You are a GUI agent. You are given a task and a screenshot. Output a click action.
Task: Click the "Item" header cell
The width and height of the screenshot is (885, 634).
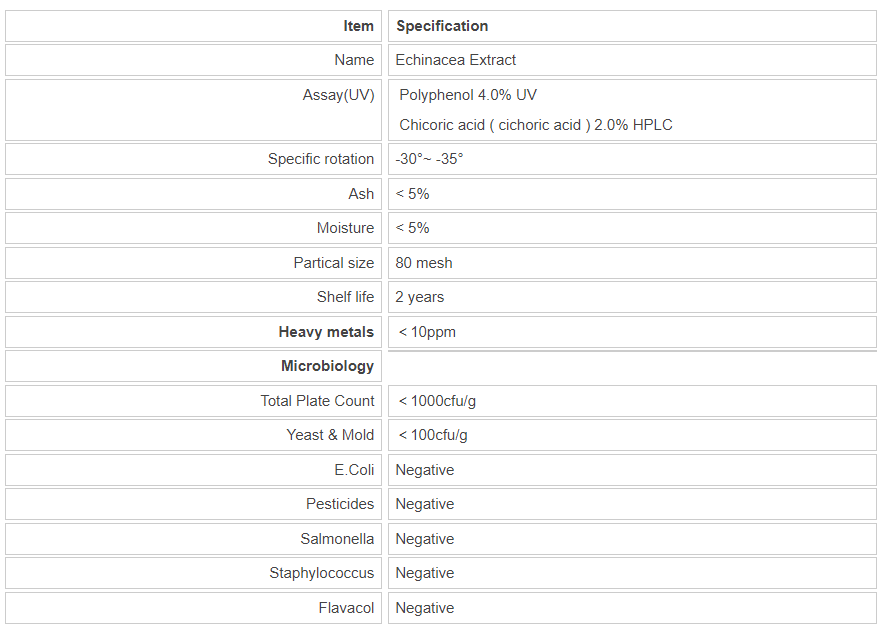coord(358,26)
